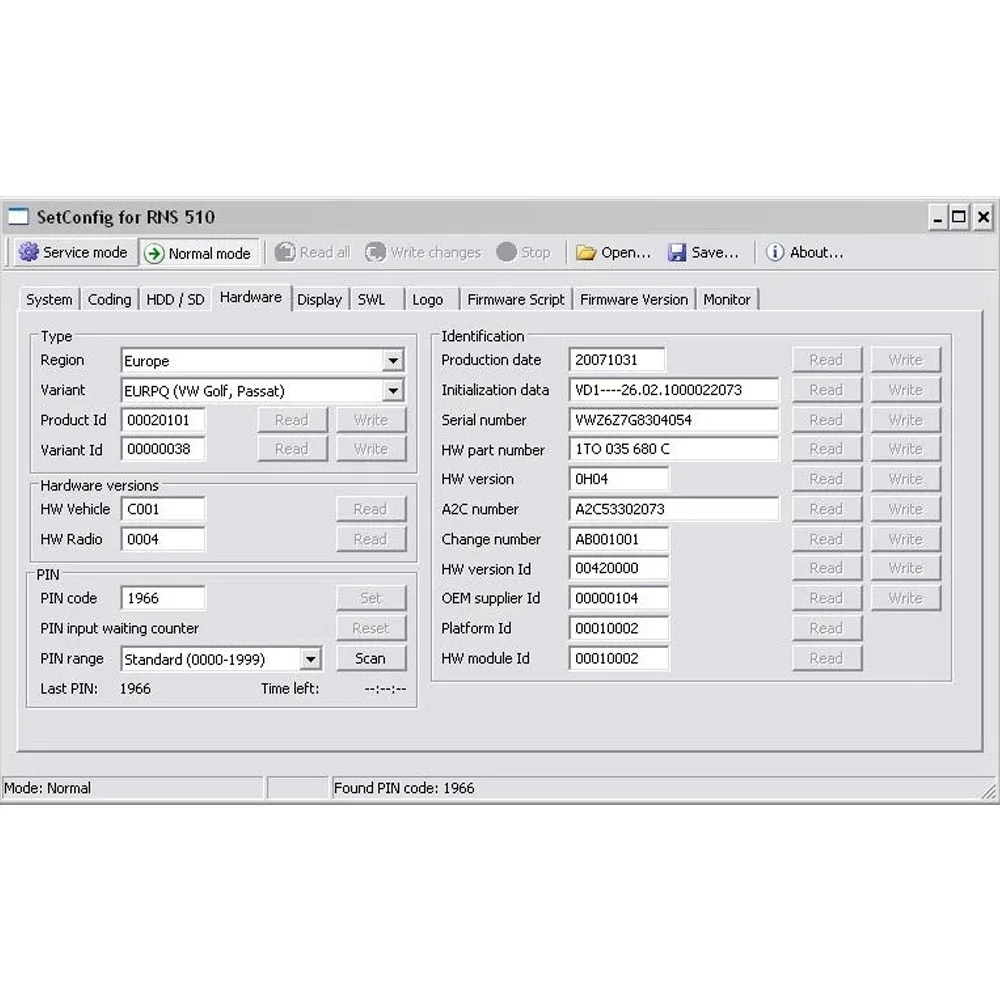Click the OEM supplier Id field

click(619, 598)
